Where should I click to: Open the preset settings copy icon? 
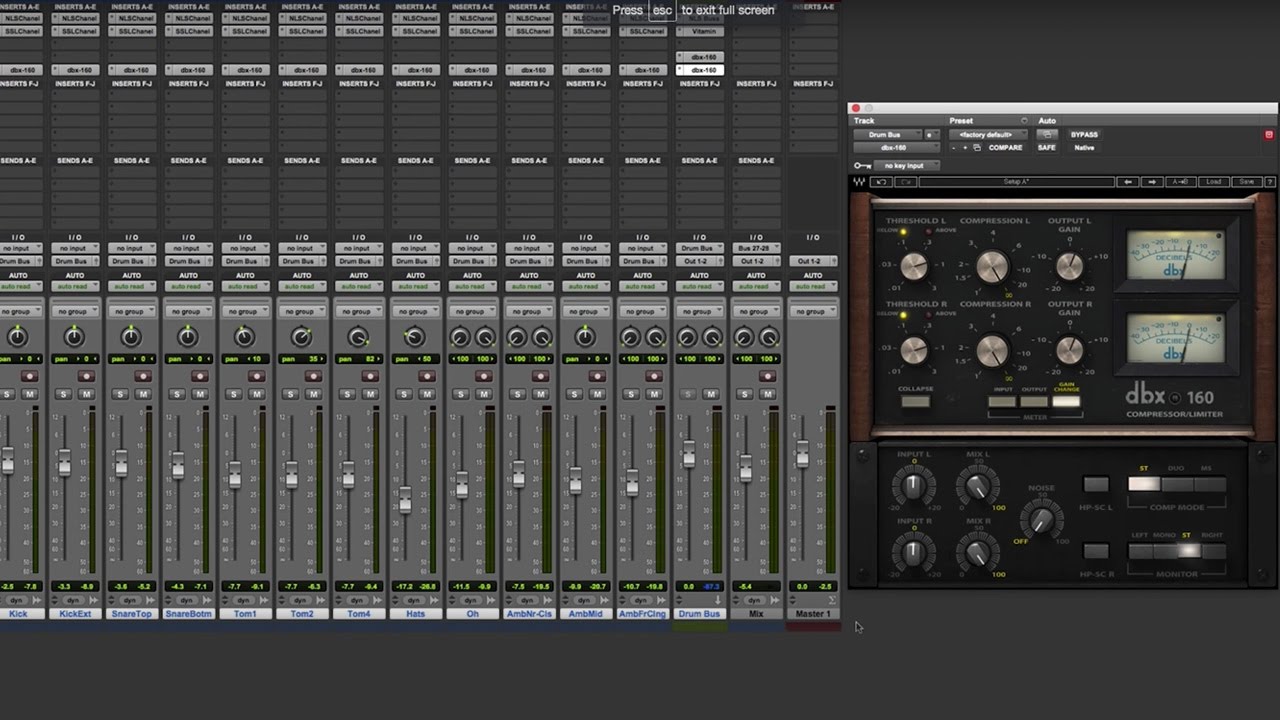tap(977, 148)
